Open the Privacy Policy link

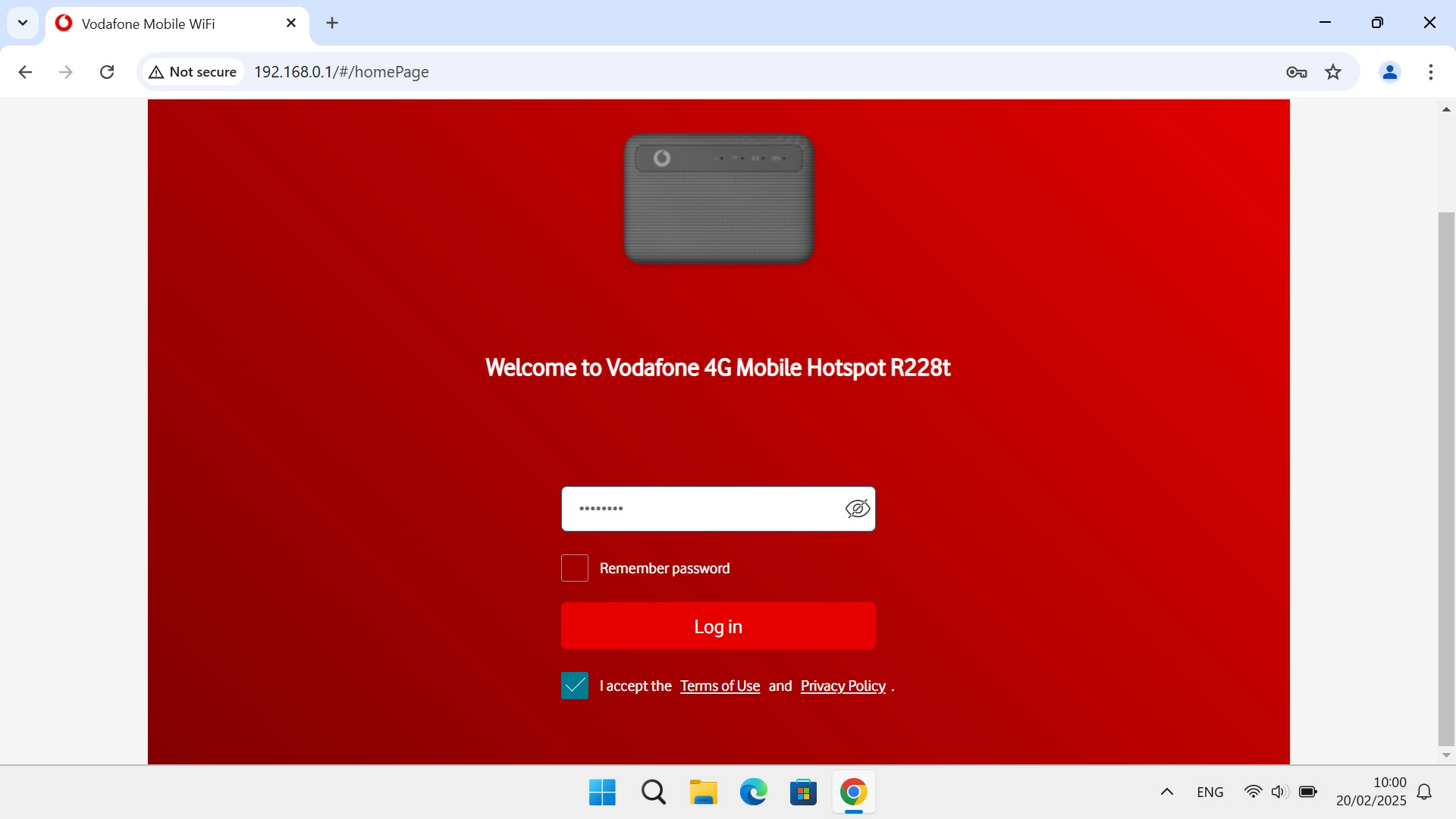(843, 686)
